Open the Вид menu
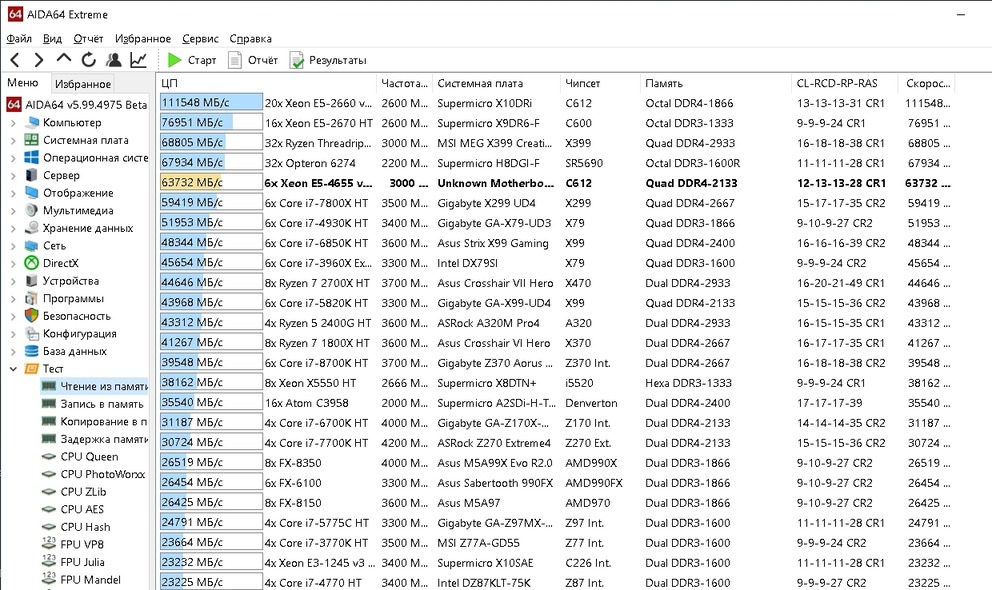Screen dimensions: 992x590 click(53, 39)
